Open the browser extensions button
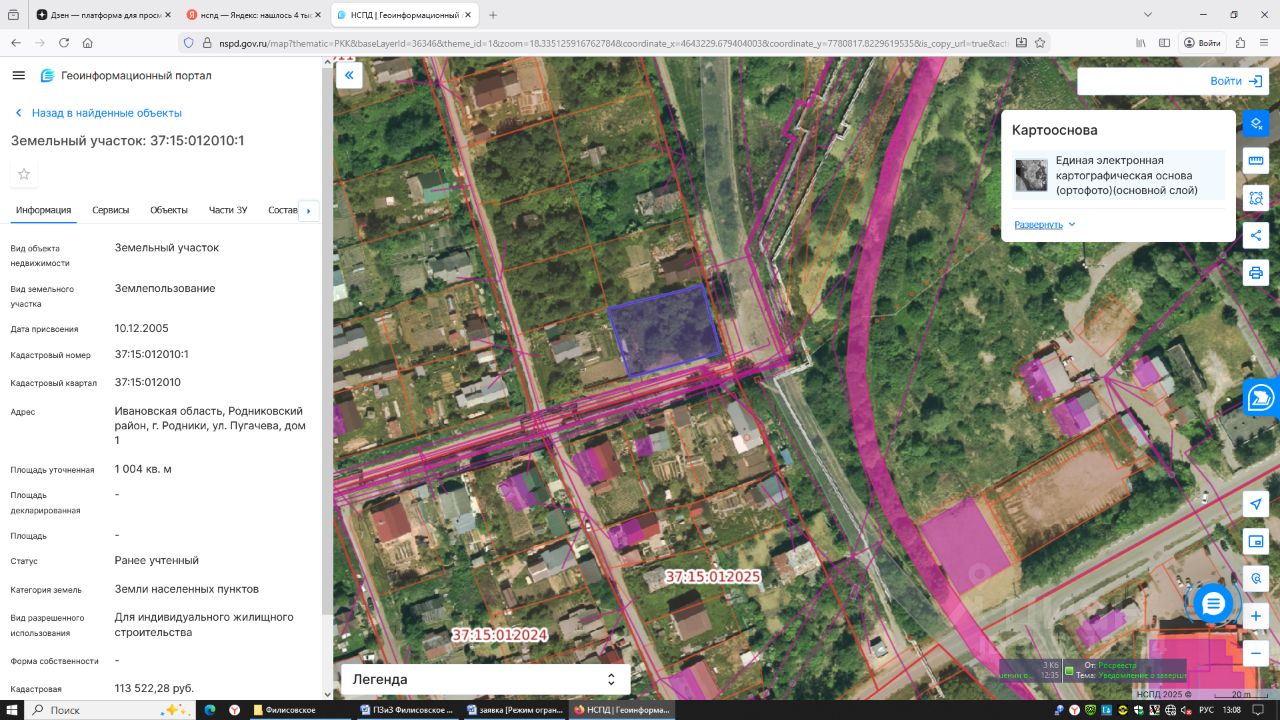 pos(1241,43)
